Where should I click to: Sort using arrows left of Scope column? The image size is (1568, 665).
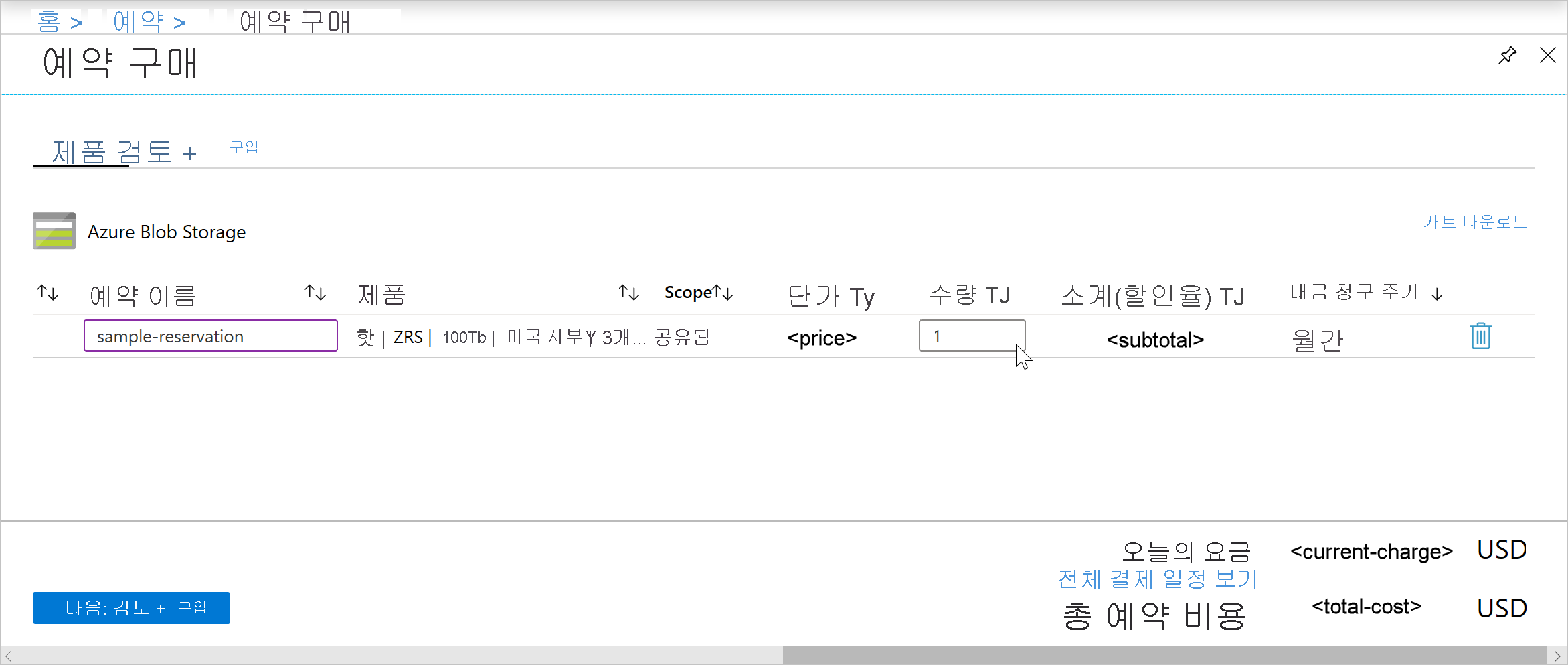click(x=628, y=293)
